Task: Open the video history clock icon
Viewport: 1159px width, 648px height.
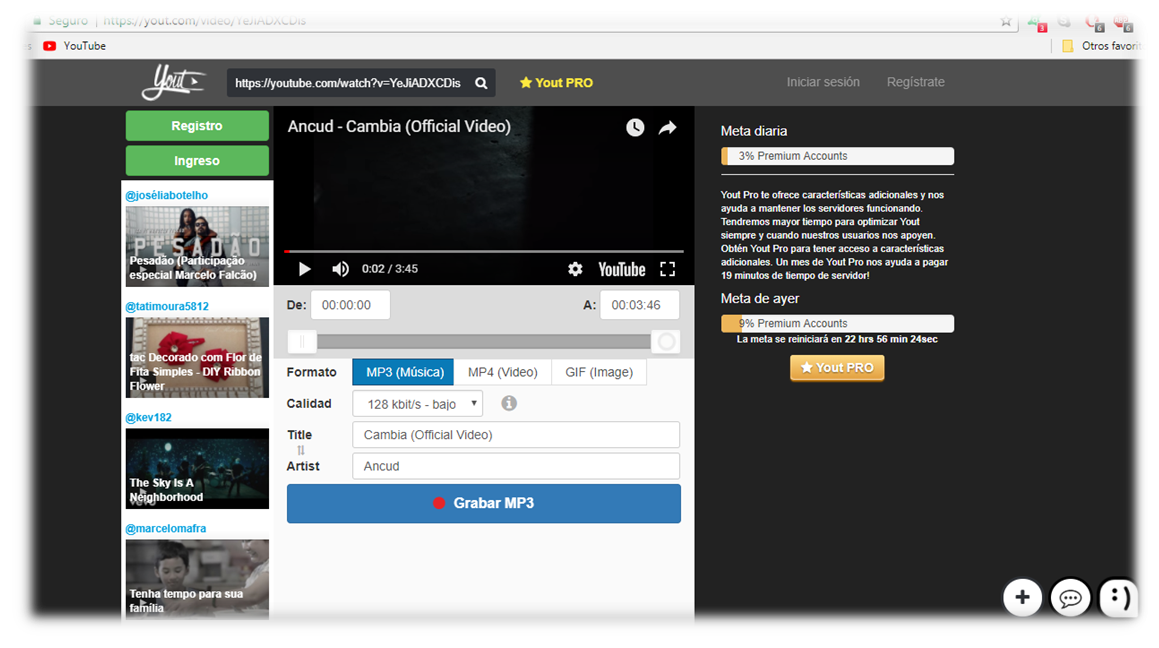Action: pyautogui.click(x=635, y=127)
